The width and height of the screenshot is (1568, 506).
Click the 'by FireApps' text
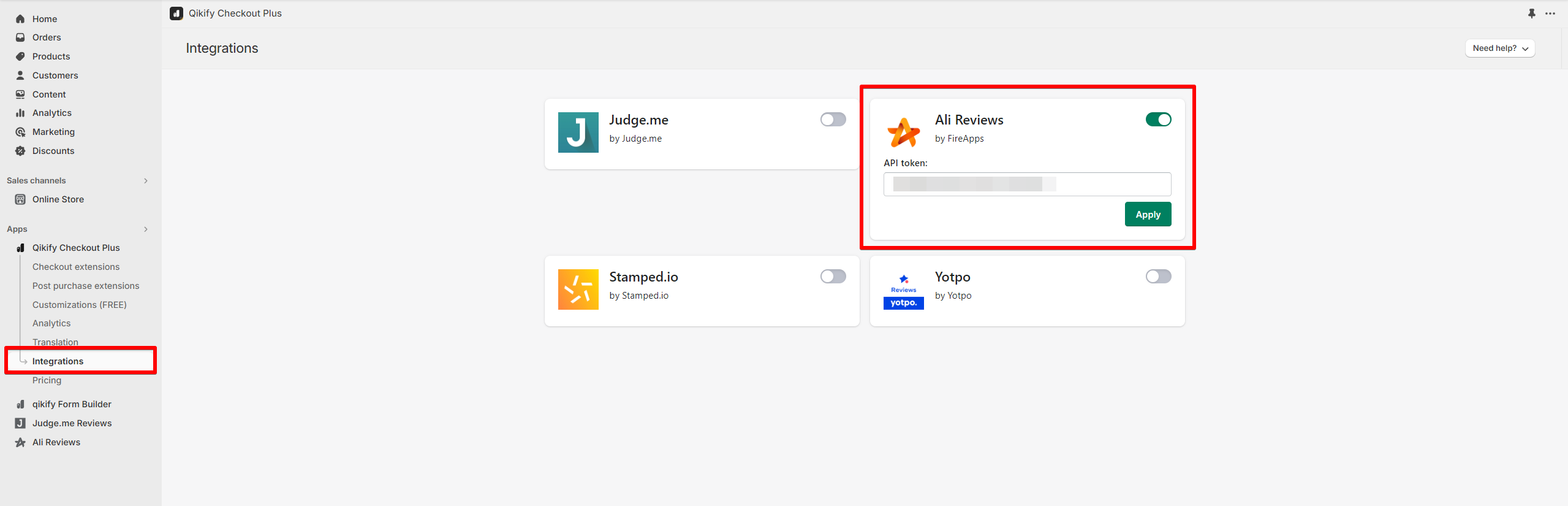pos(959,139)
